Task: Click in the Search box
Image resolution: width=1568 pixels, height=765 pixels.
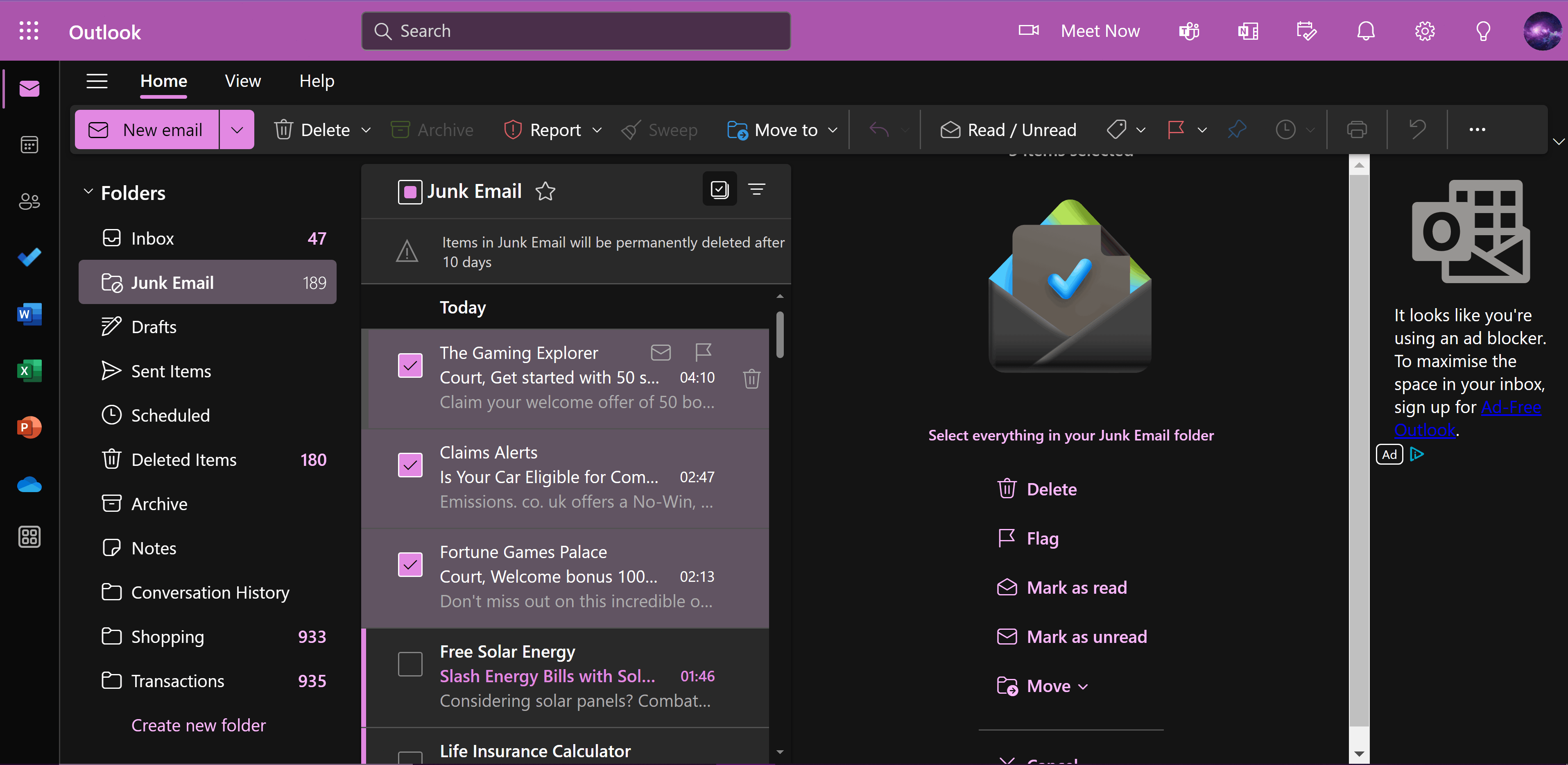Action: [576, 30]
